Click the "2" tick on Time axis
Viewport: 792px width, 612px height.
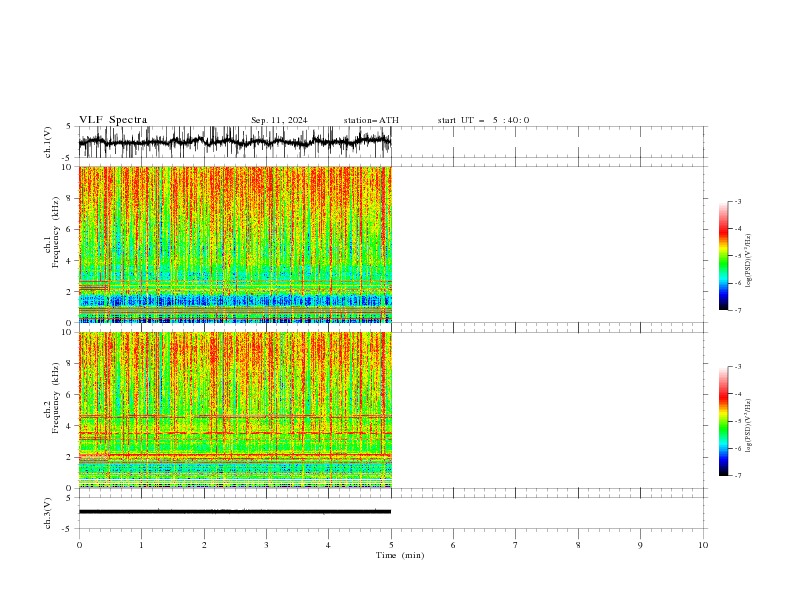[204, 545]
